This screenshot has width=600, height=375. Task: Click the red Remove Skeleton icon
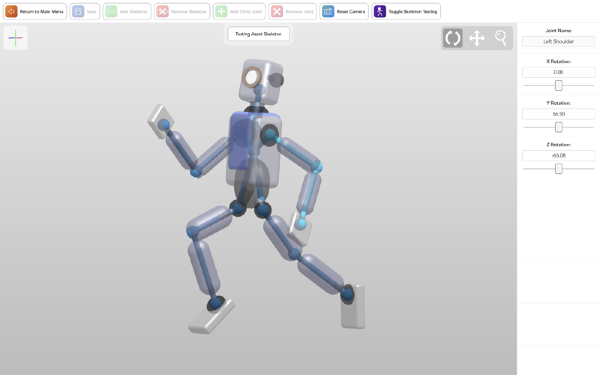(x=163, y=11)
